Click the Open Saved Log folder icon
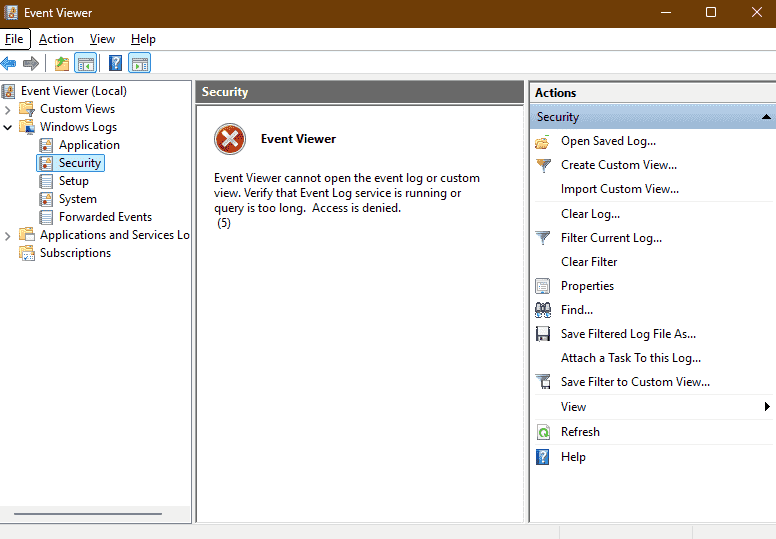The height and width of the screenshot is (539, 776). pos(542,142)
